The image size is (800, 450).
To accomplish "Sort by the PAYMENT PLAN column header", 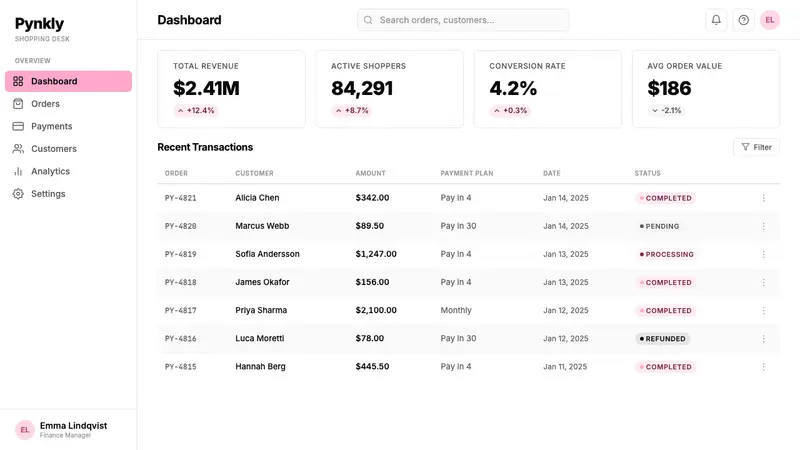I will pyautogui.click(x=467, y=173).
